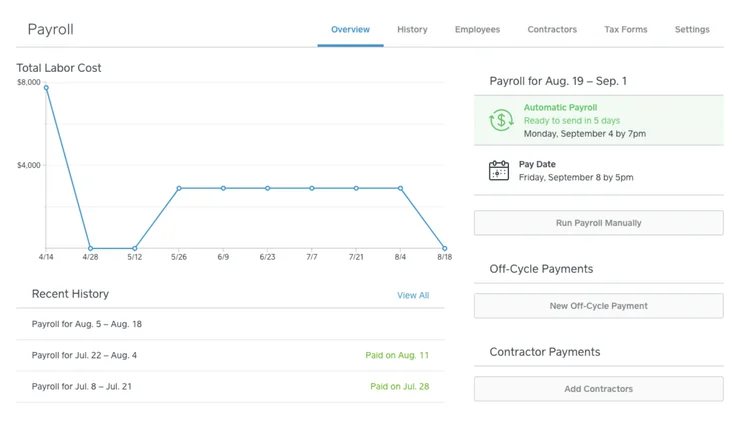744x426 pixels.
Task: Click the Automatic Payroll heading text
Action: (560, 108)
